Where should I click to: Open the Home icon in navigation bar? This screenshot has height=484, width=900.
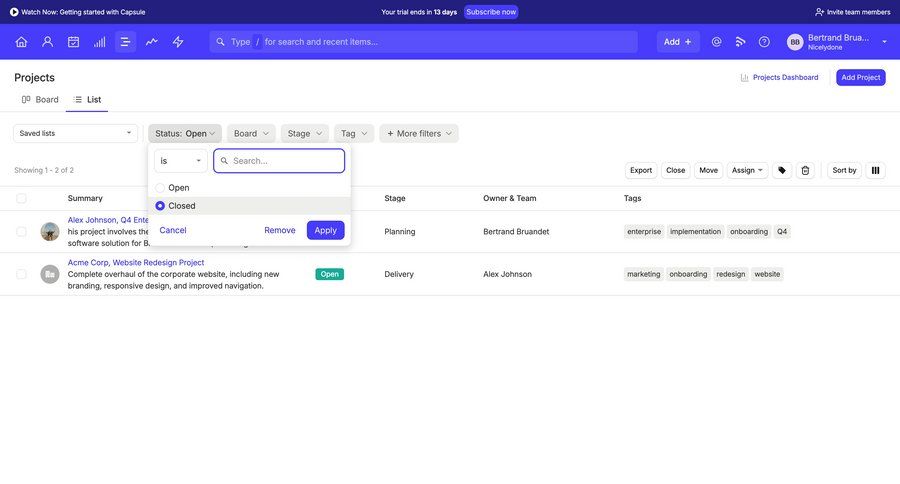pyautogui.click(x=21, y=42)
